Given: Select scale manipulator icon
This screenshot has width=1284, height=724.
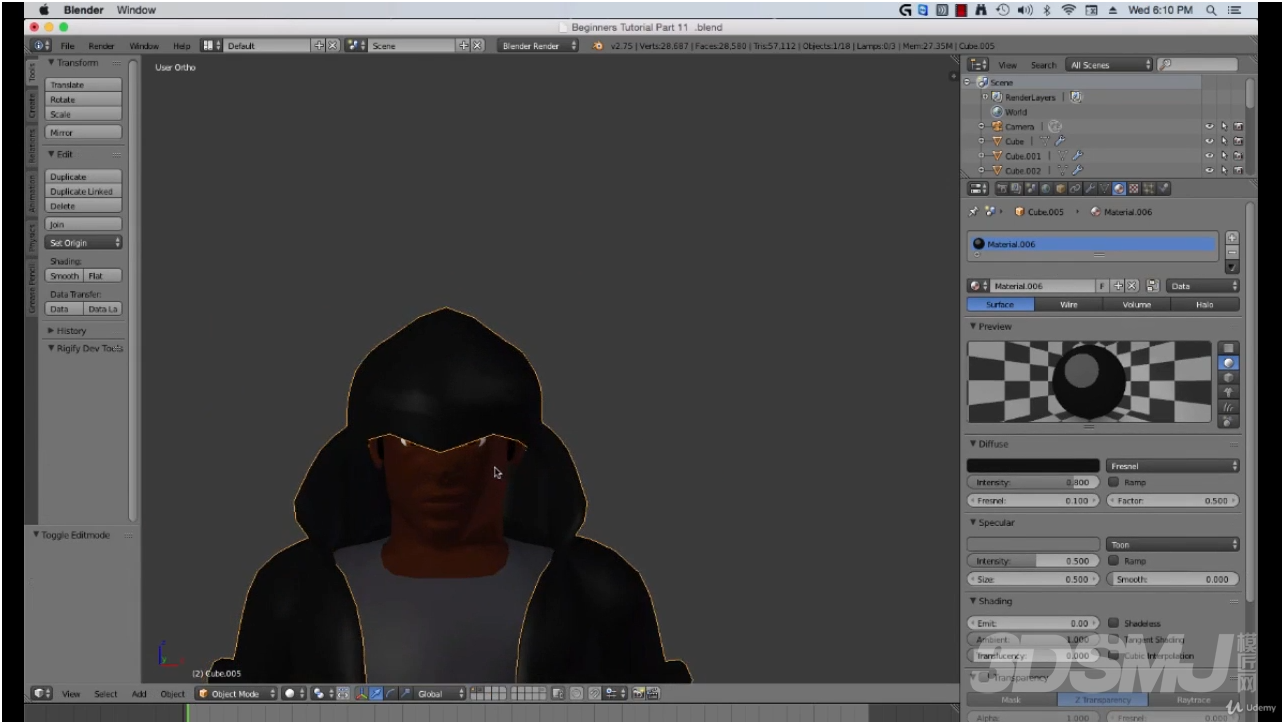Looking at the screenshot, I should click(406, 693).
